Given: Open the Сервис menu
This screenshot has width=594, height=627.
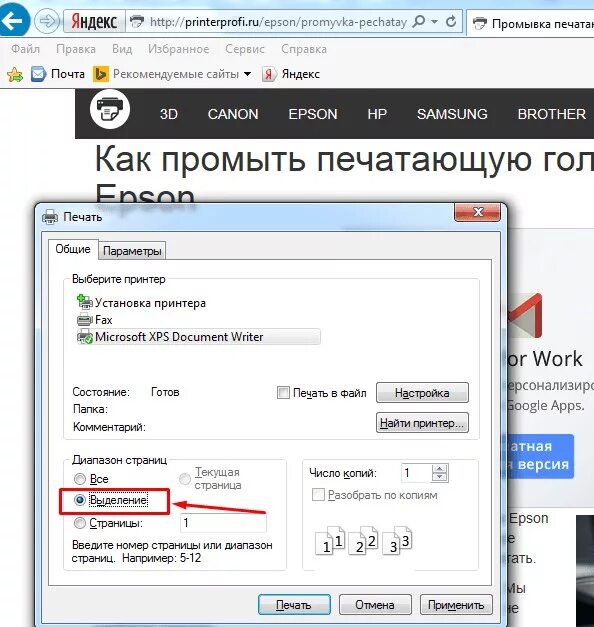Looking at the screenshot, I should pos(245,49).
